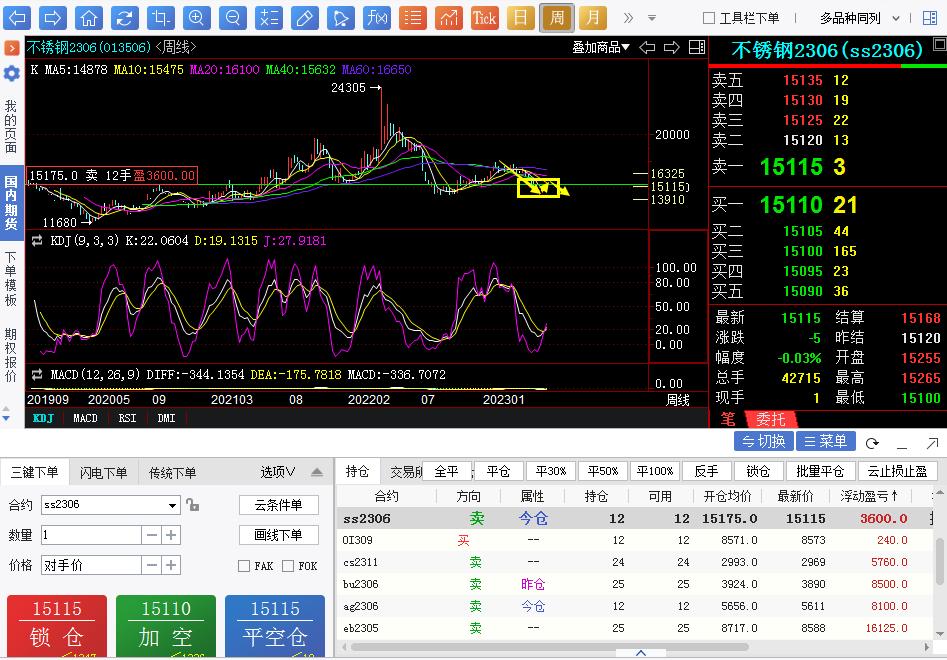Select the 国内期货 sidebar tab
The image size is (947, 660).
click(x=11, y=203)
